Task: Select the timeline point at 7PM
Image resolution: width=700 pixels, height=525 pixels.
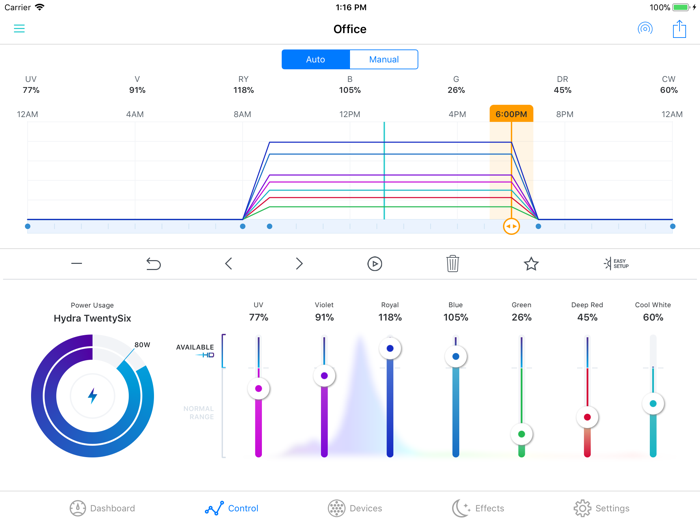Action: coord(538,226)
